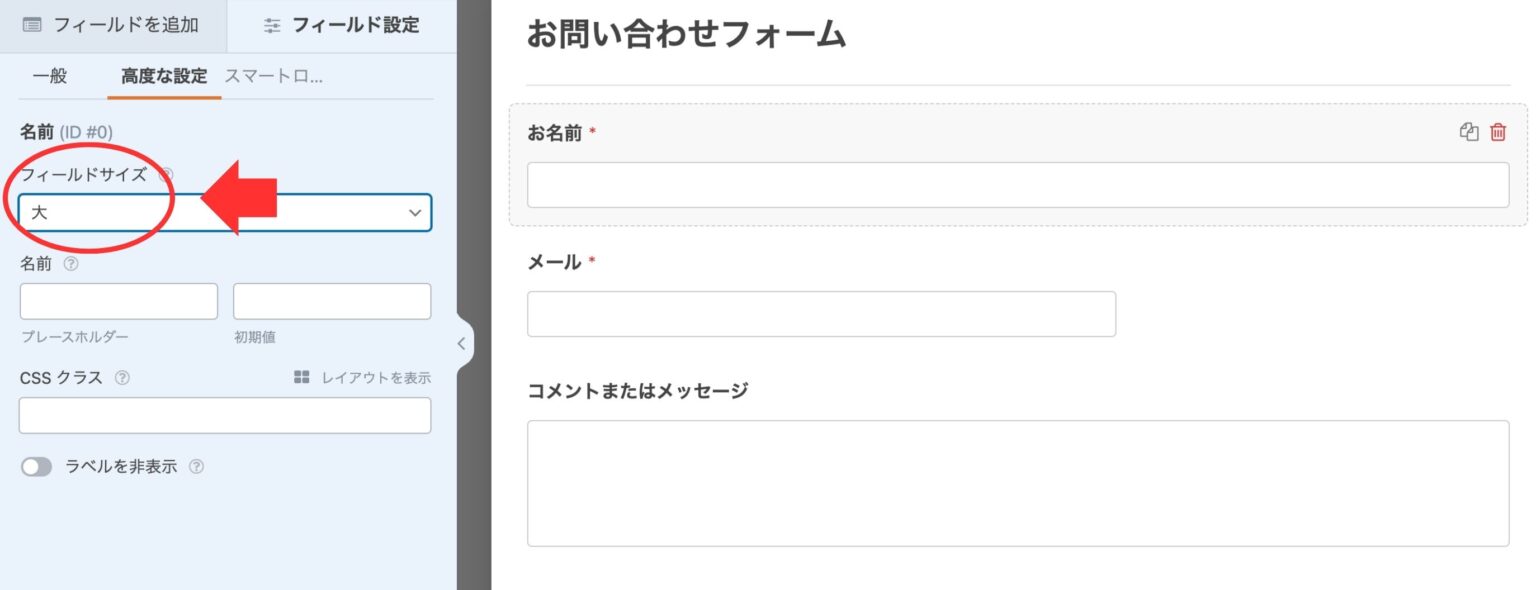Click the help icon next to ラベルを非表示

tap(198, 466)
